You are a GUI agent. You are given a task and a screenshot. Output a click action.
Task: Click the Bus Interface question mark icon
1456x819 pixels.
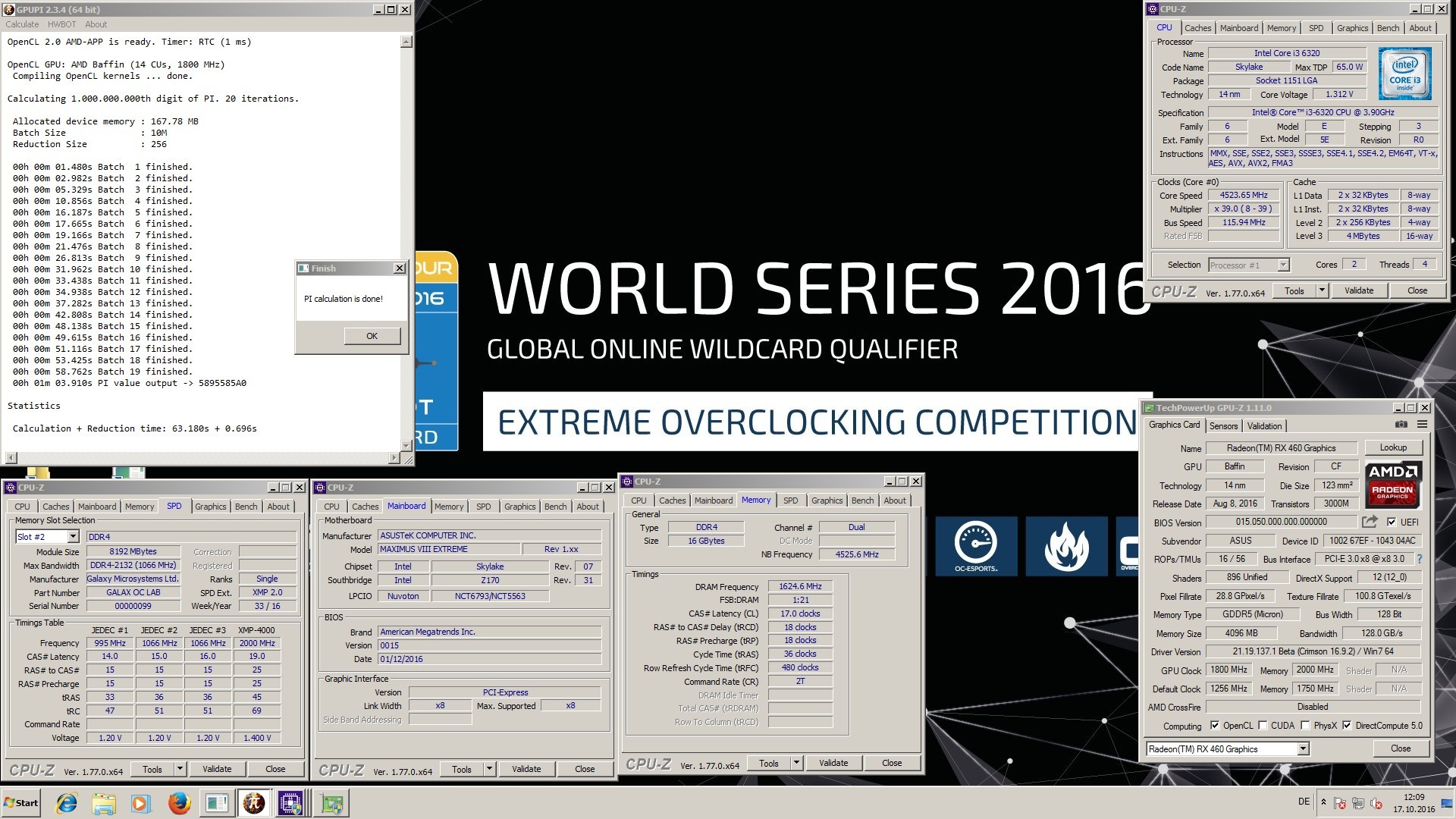[1419, 559]
